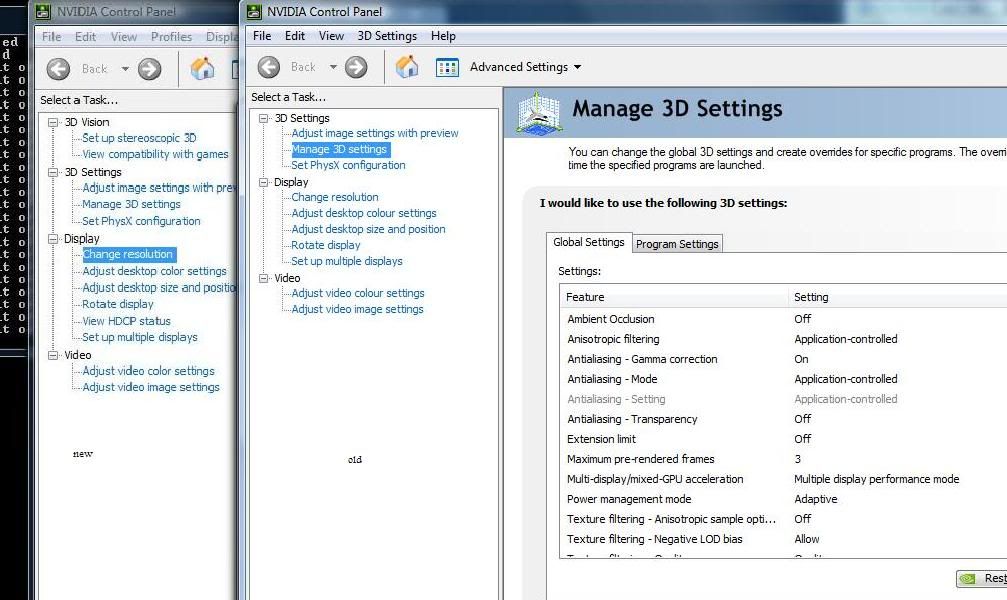Viewport: 1007px width, 600px height.
Task: Click the Forward arrow in the left window
Action: click(149, 68)
